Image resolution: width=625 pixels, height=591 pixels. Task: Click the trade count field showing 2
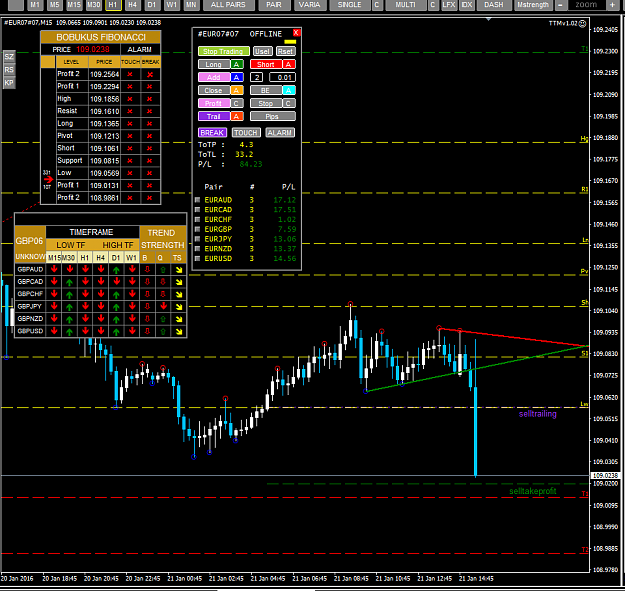pos(257,77)
